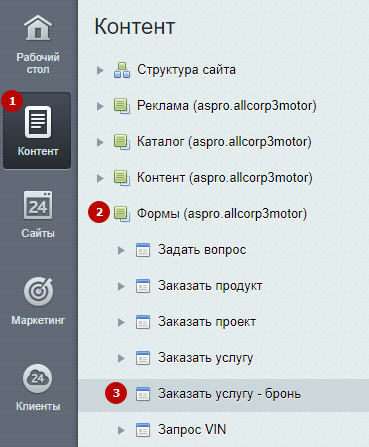Open the Рабочий стол home icon

point(38,28)
